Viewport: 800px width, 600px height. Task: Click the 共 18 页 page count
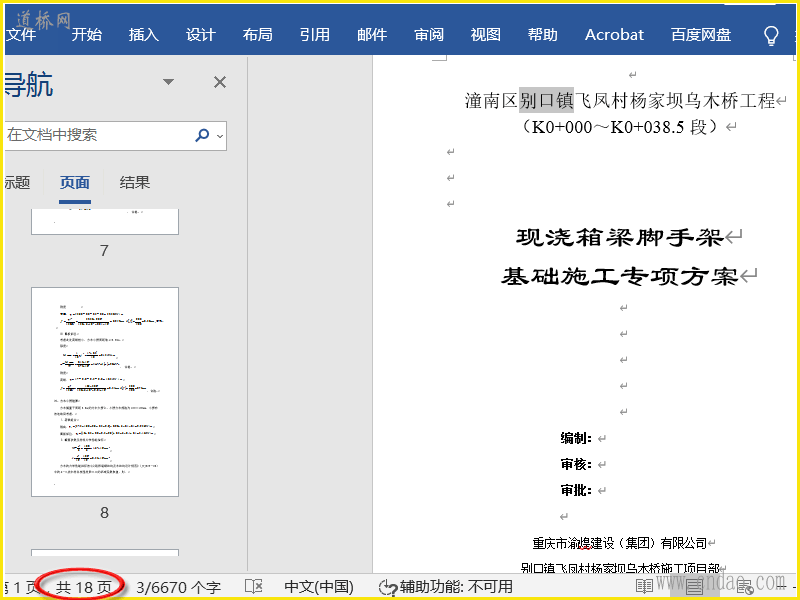(83, 587)
